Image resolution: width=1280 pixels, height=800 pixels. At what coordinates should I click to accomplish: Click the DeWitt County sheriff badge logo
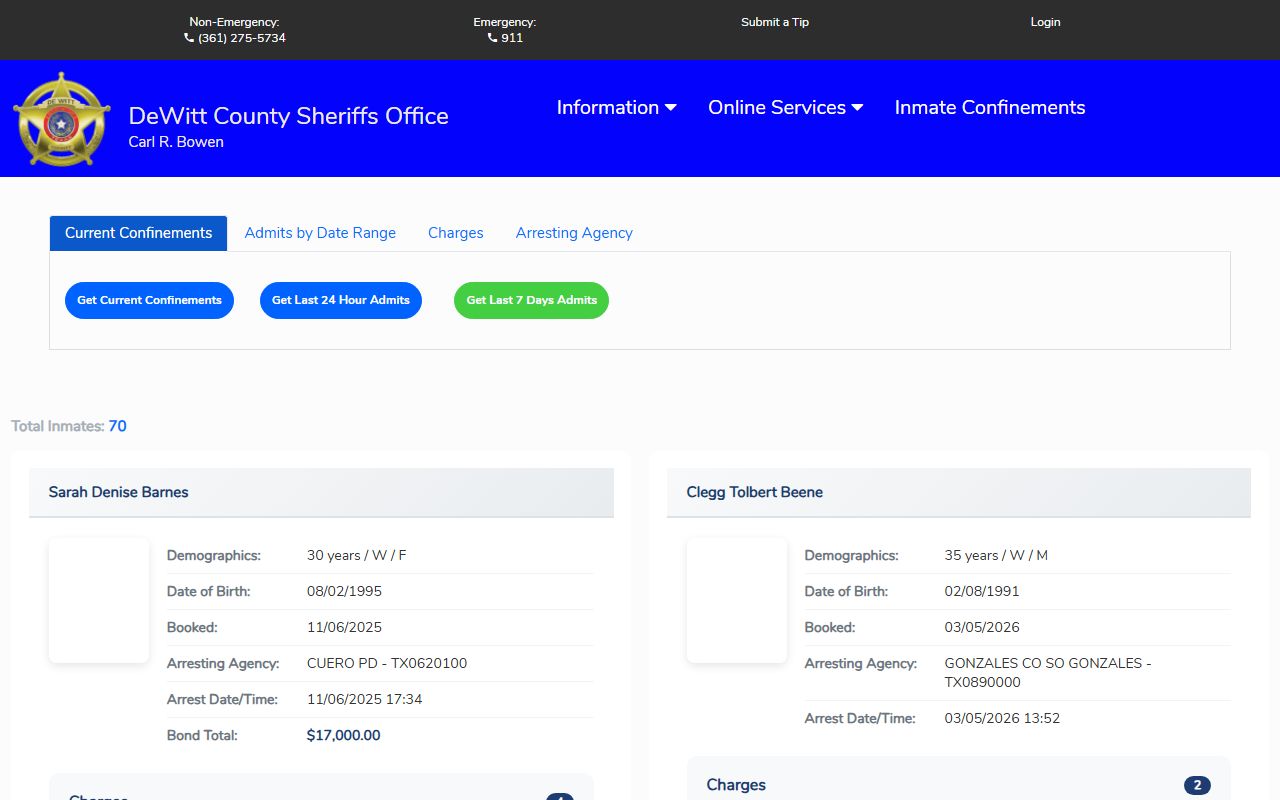[x=62, y=119]
